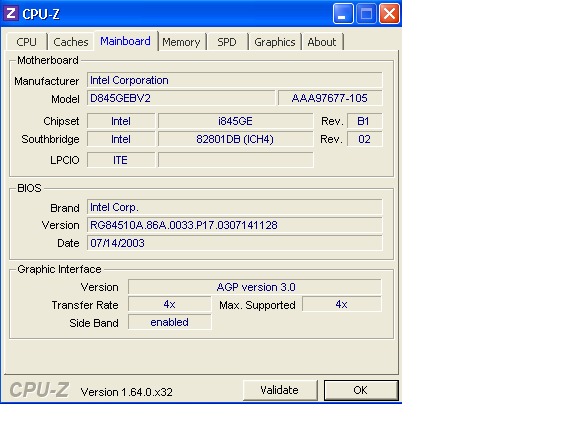Click the chipset value i845GE
This screenshot has width=576, height=432.
tap(235, 121)
